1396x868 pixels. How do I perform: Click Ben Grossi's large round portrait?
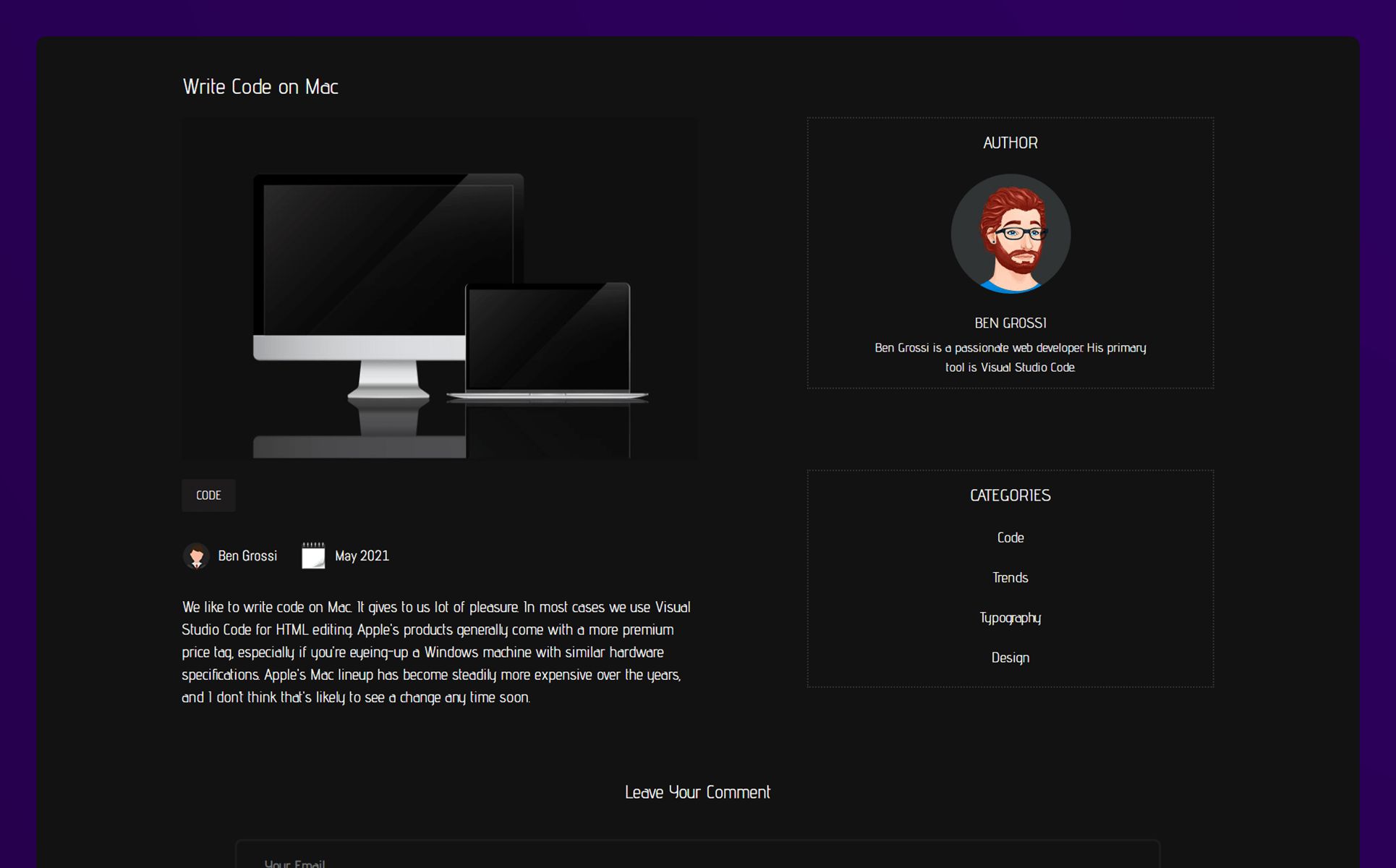[x=1010, y=234]
